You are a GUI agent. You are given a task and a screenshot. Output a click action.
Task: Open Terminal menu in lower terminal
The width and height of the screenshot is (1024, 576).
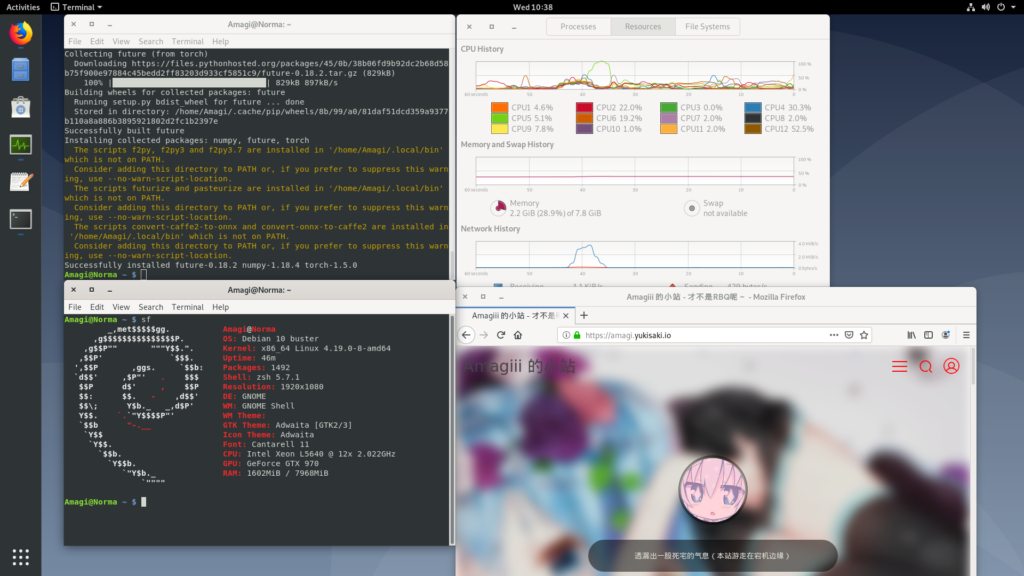[x=187, y=307]
